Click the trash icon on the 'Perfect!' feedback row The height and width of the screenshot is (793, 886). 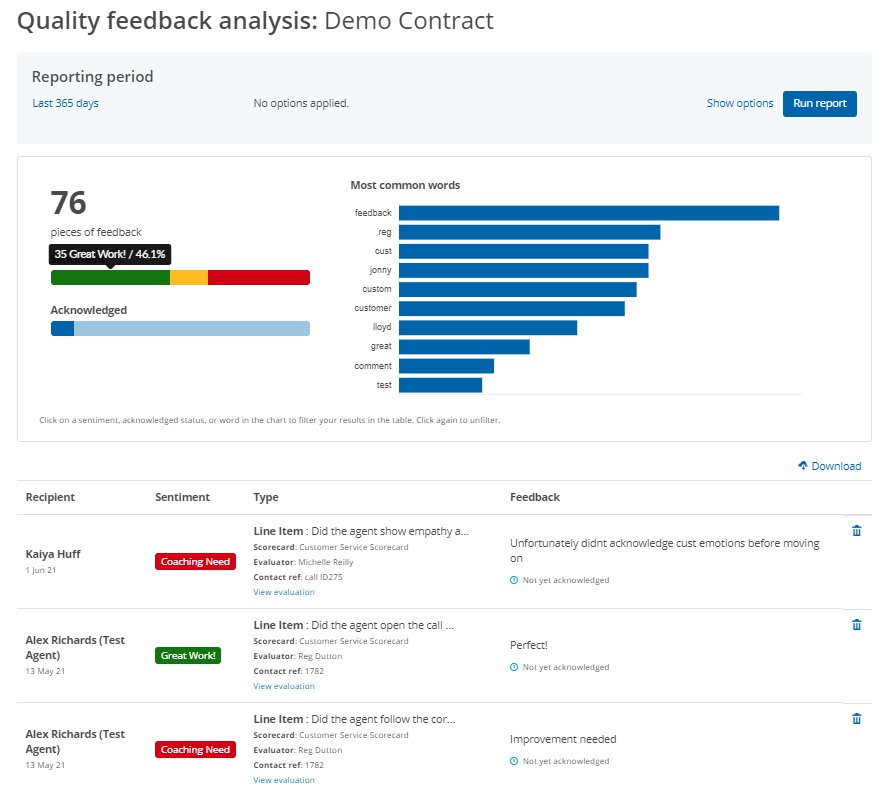tap(856, 624)
